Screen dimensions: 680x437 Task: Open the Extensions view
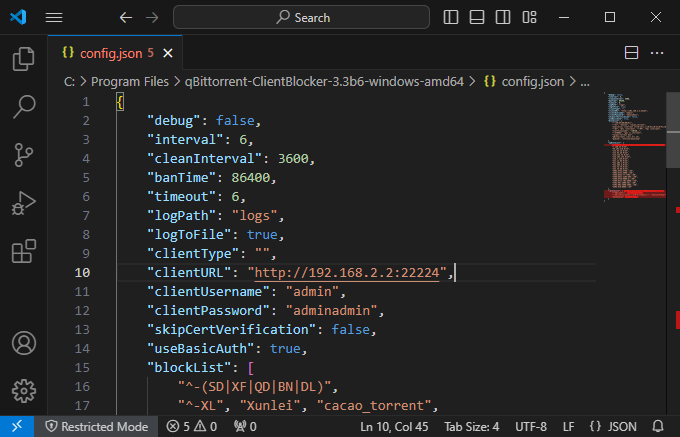pyautogui.click(x=23, y=251)
